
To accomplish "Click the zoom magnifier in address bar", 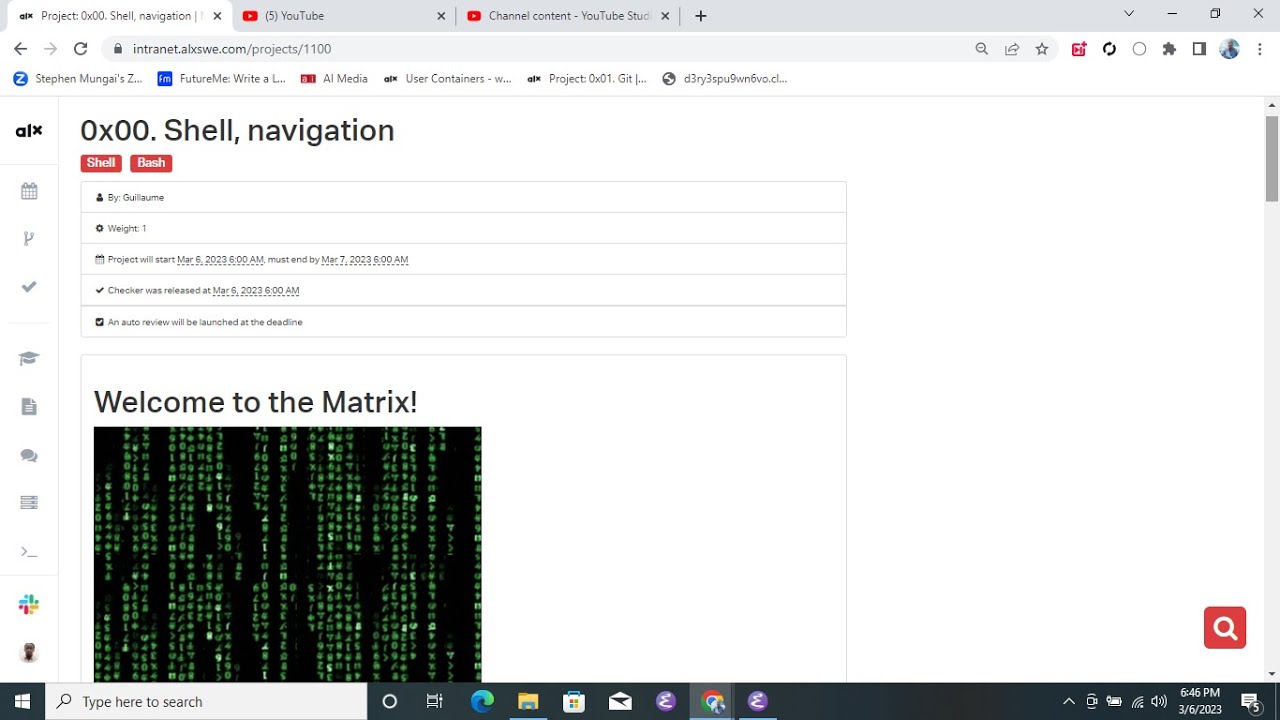I will pyautogui.click(x=982, y=49).
